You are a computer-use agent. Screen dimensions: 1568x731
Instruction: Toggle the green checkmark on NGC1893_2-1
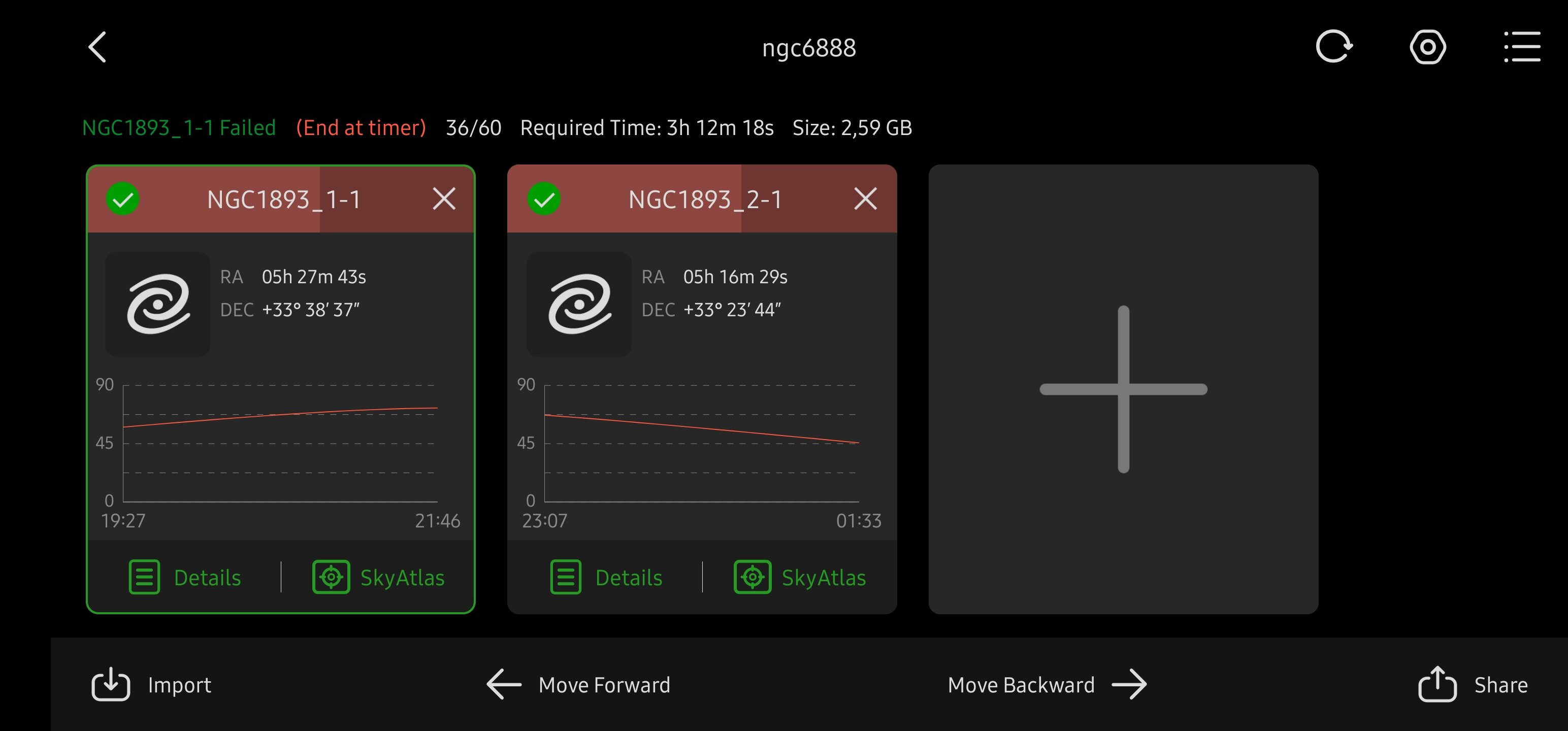(544, 199)
